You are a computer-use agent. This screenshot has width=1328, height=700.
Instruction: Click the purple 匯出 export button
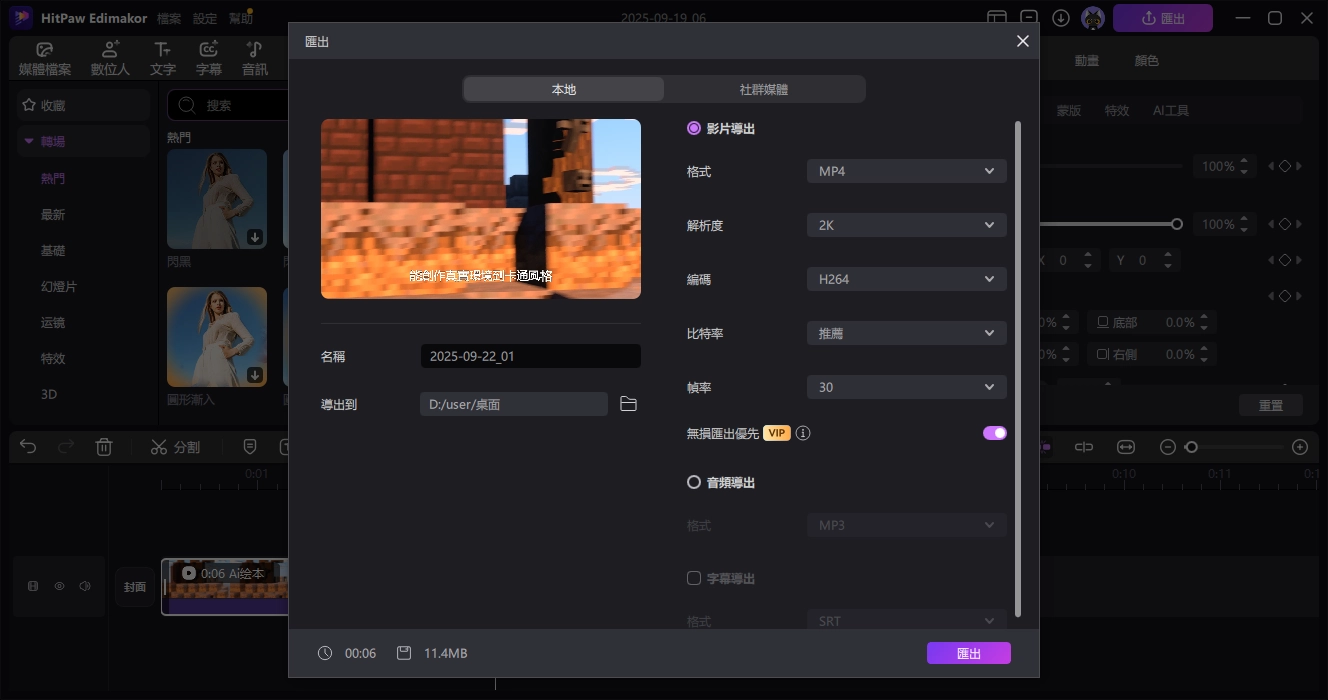pyautogui.click(x=967, y=652)
